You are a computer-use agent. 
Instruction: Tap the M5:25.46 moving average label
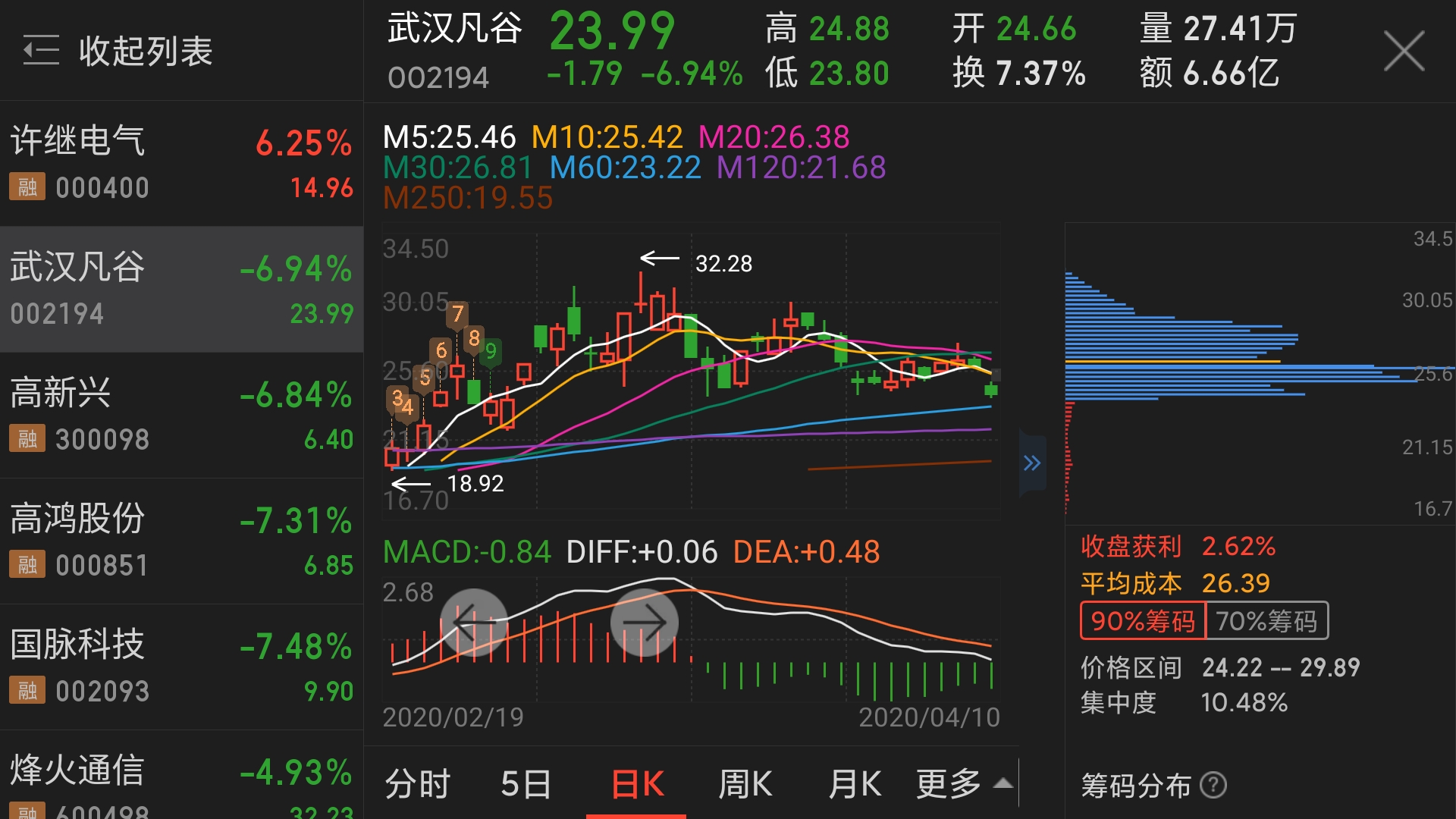[x=449, y=137]
